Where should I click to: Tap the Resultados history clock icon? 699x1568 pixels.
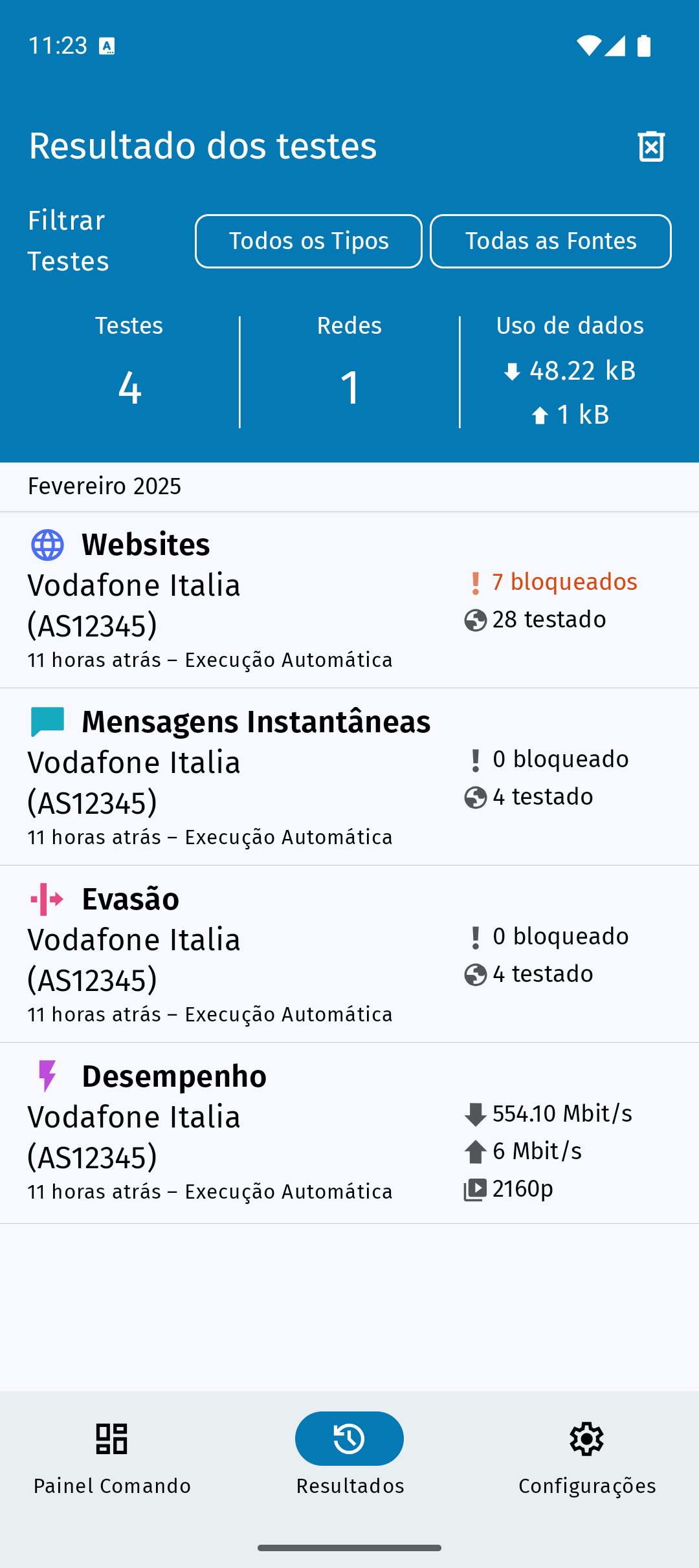pos(349,1439)
